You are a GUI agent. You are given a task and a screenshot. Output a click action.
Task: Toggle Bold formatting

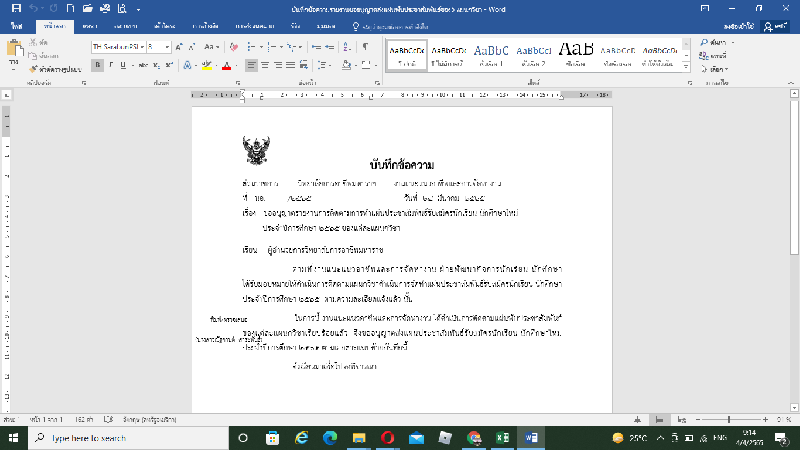[x=97, y=66]
